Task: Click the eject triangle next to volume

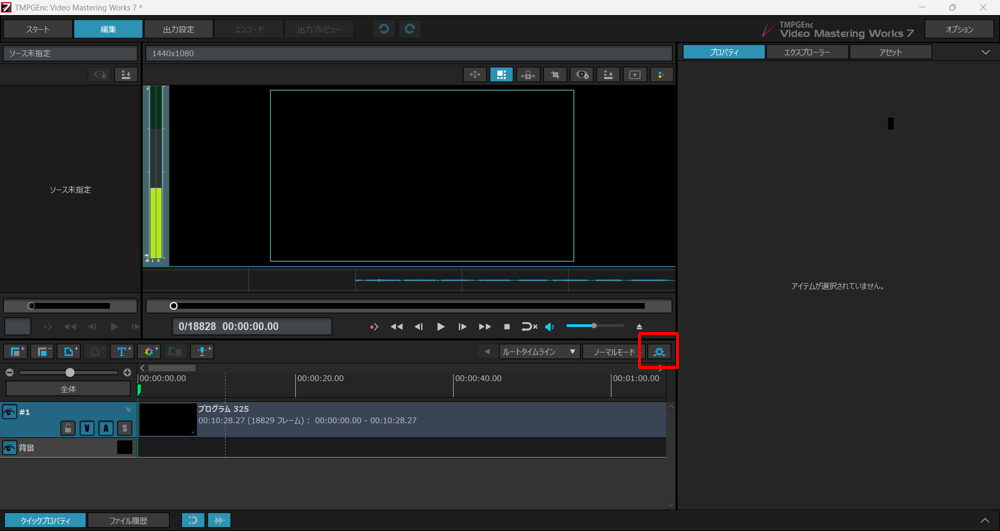Action: point(639,326)
